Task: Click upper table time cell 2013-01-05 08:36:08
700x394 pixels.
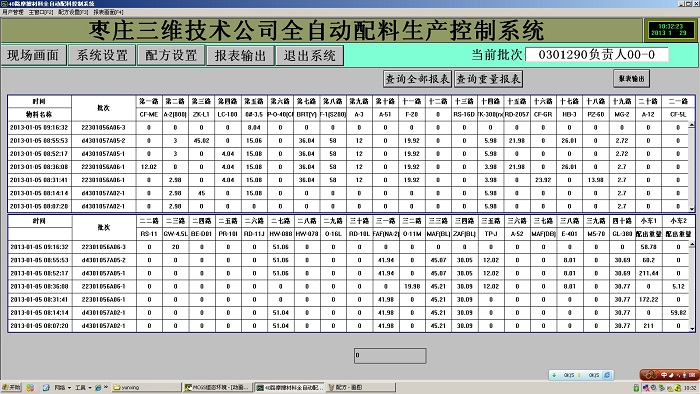Action: point(39,167)
